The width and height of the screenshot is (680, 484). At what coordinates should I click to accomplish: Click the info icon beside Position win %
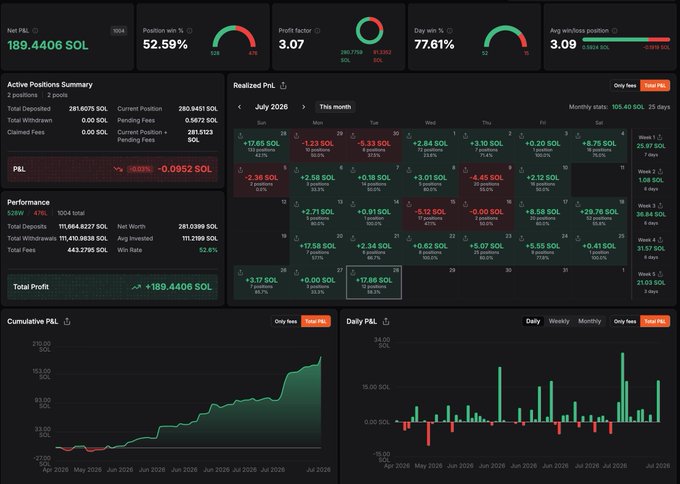tap(190, 31)
